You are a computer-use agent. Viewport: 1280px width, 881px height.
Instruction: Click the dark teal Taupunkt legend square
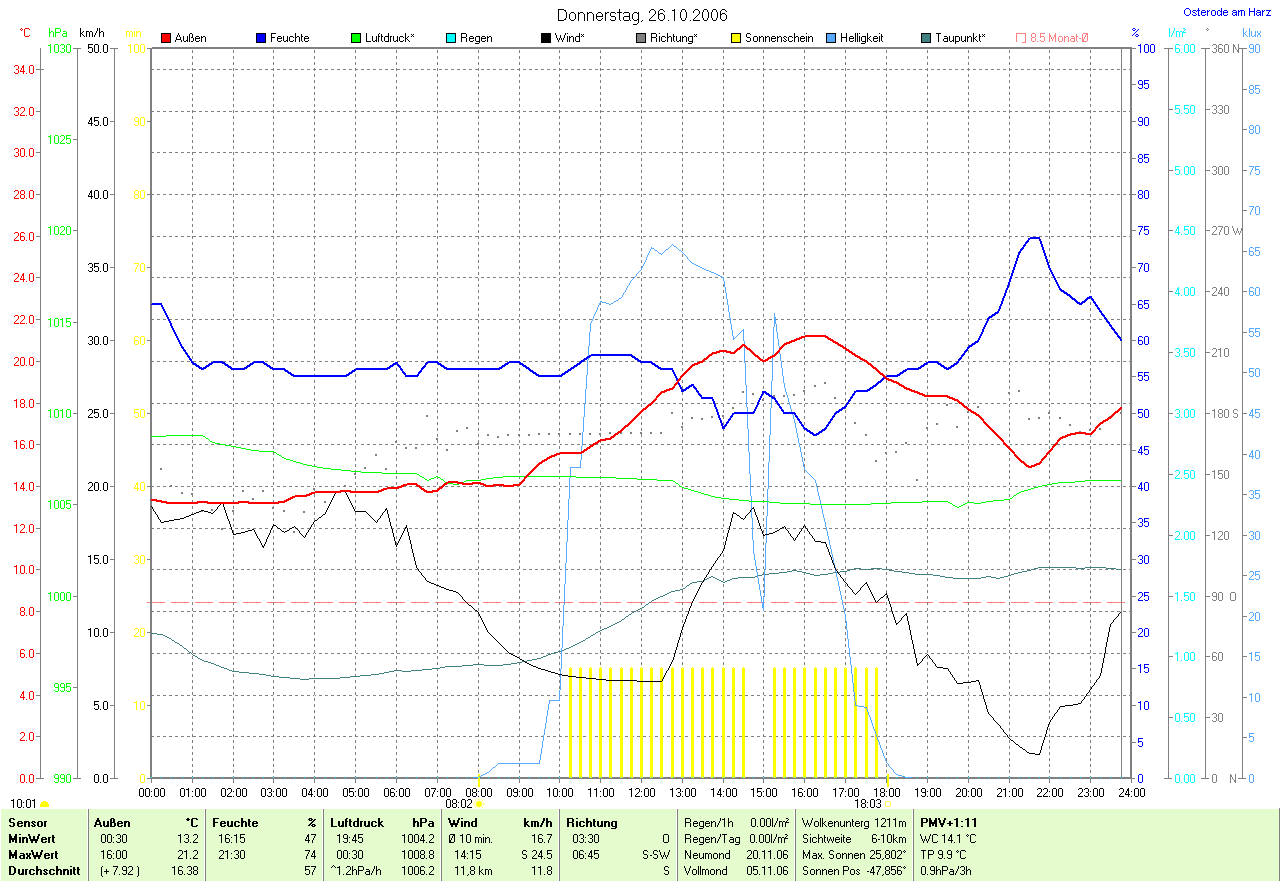coord(926,38)
